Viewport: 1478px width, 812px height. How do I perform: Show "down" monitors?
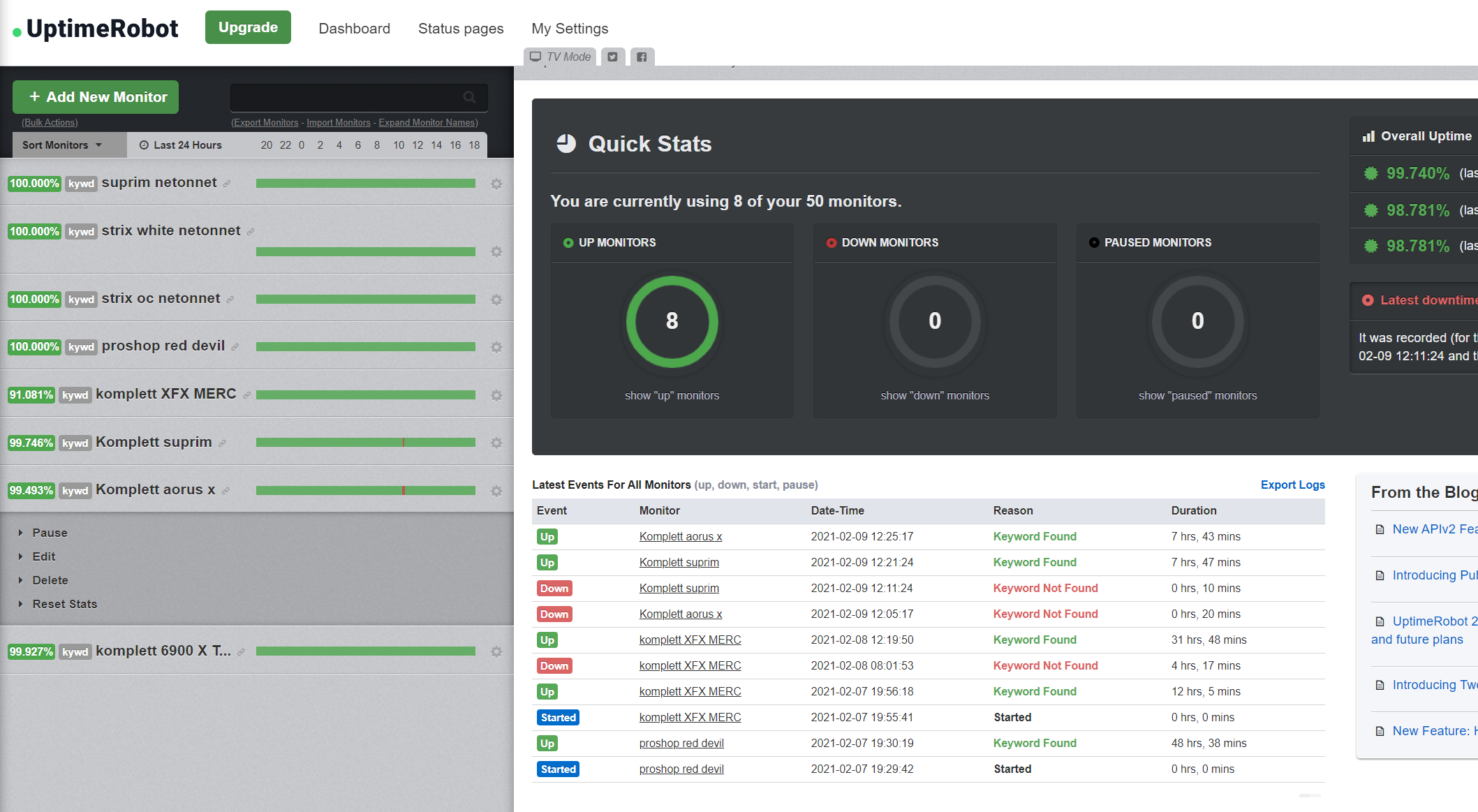tap(935, 395)
